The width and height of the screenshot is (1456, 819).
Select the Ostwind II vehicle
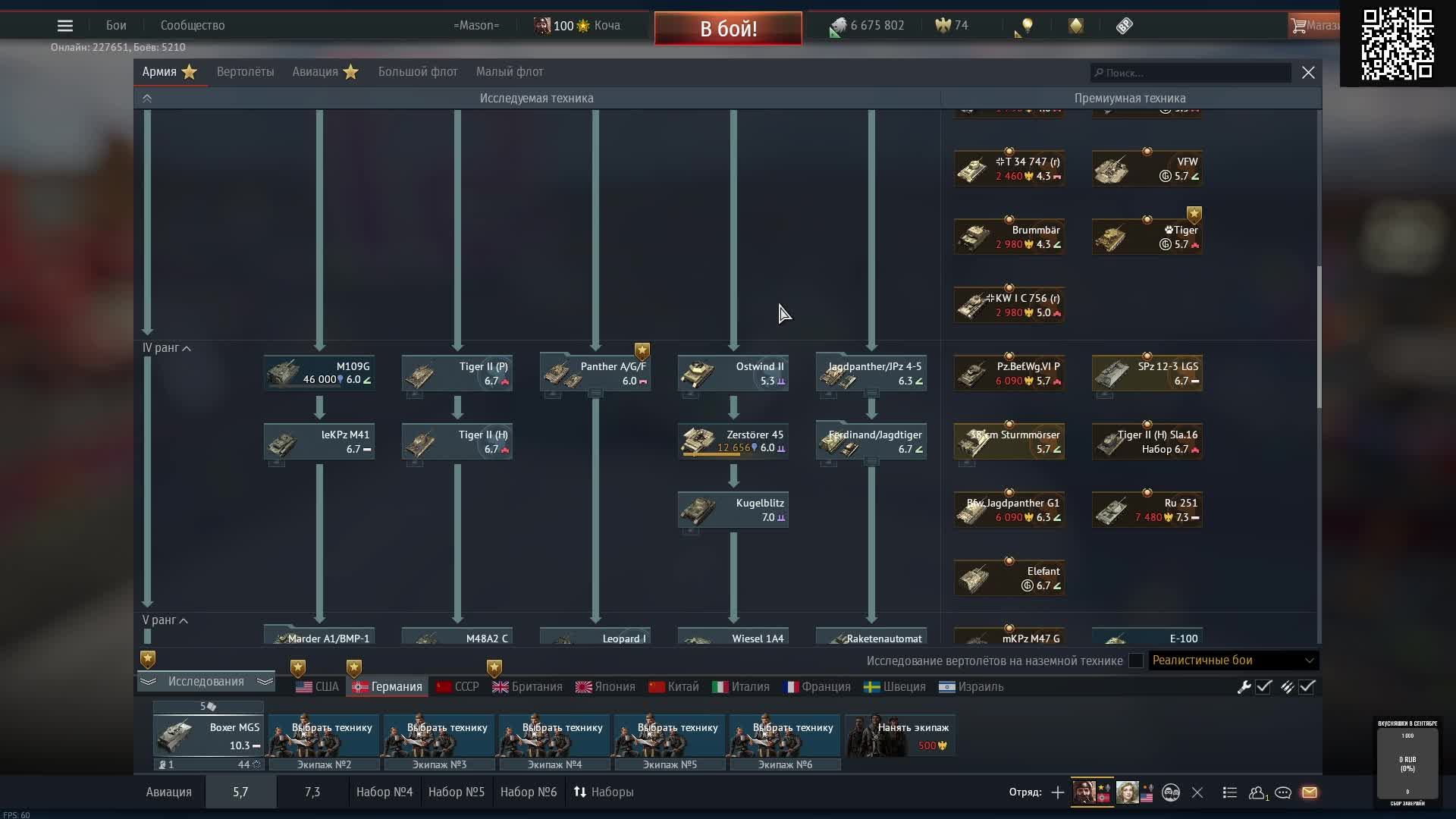733,374
